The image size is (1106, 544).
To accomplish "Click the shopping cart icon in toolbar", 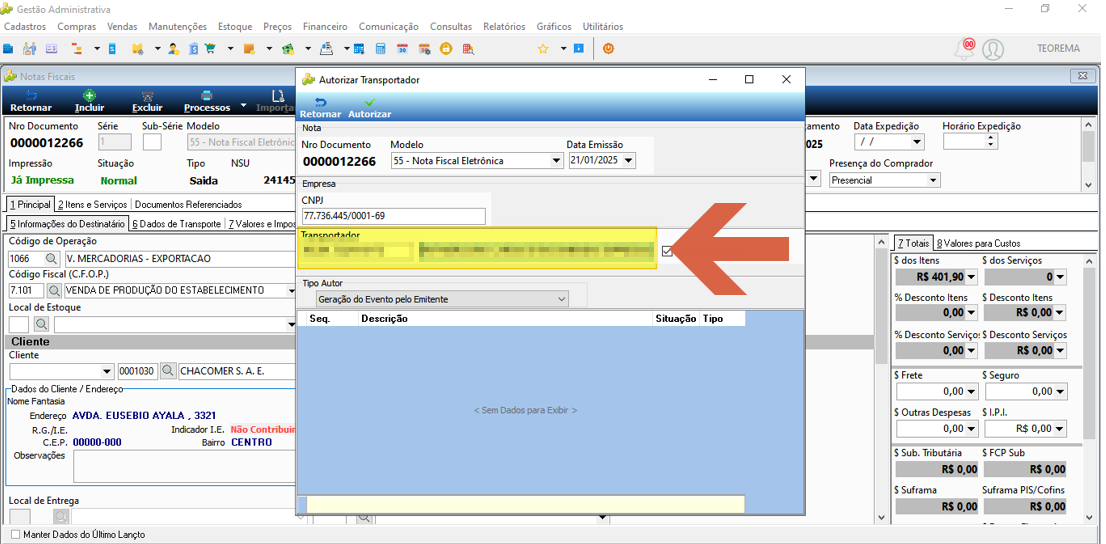I will click(x=210, y=49).
